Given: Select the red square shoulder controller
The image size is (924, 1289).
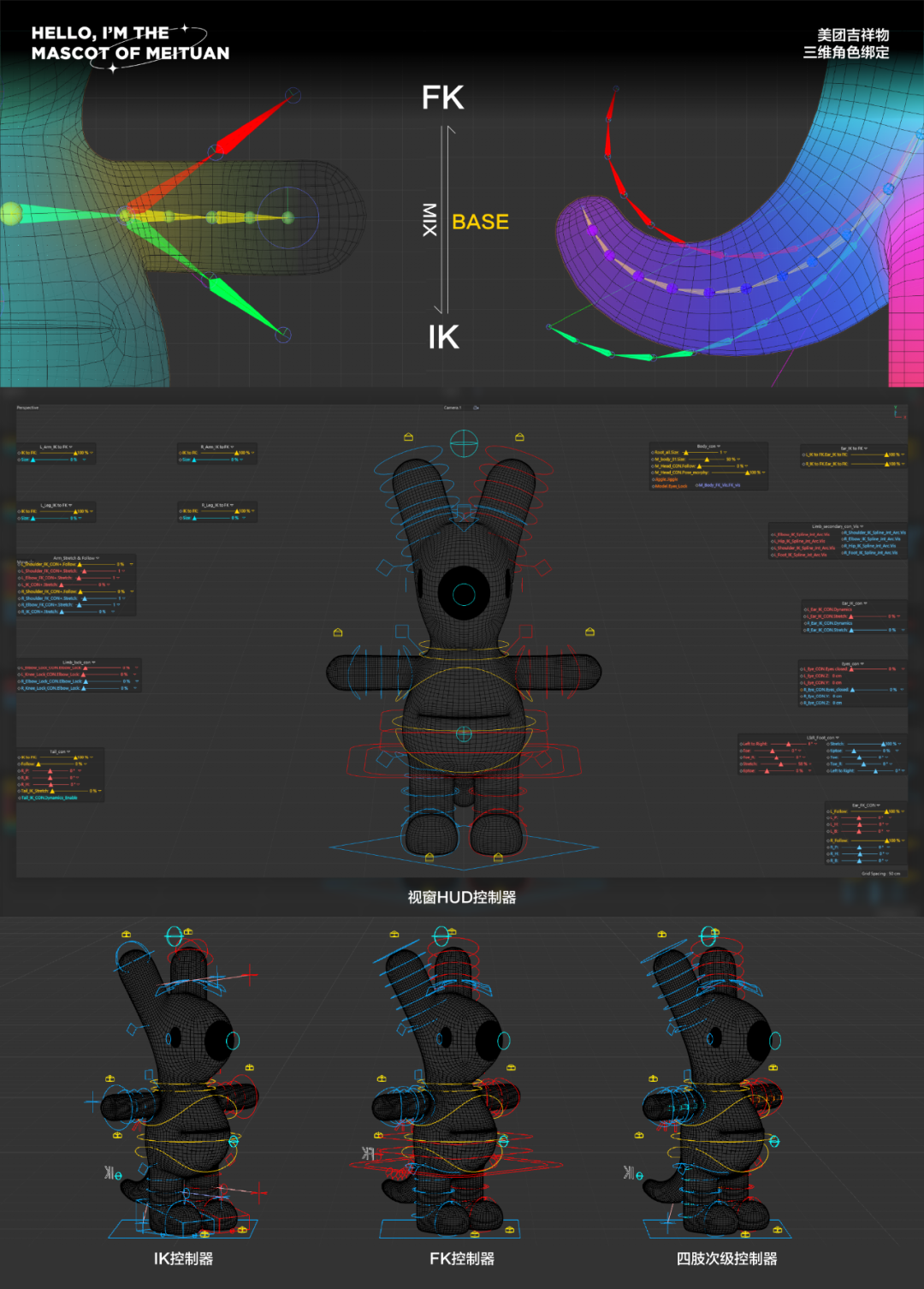Looking at the screenshot, I should [526, 632].
